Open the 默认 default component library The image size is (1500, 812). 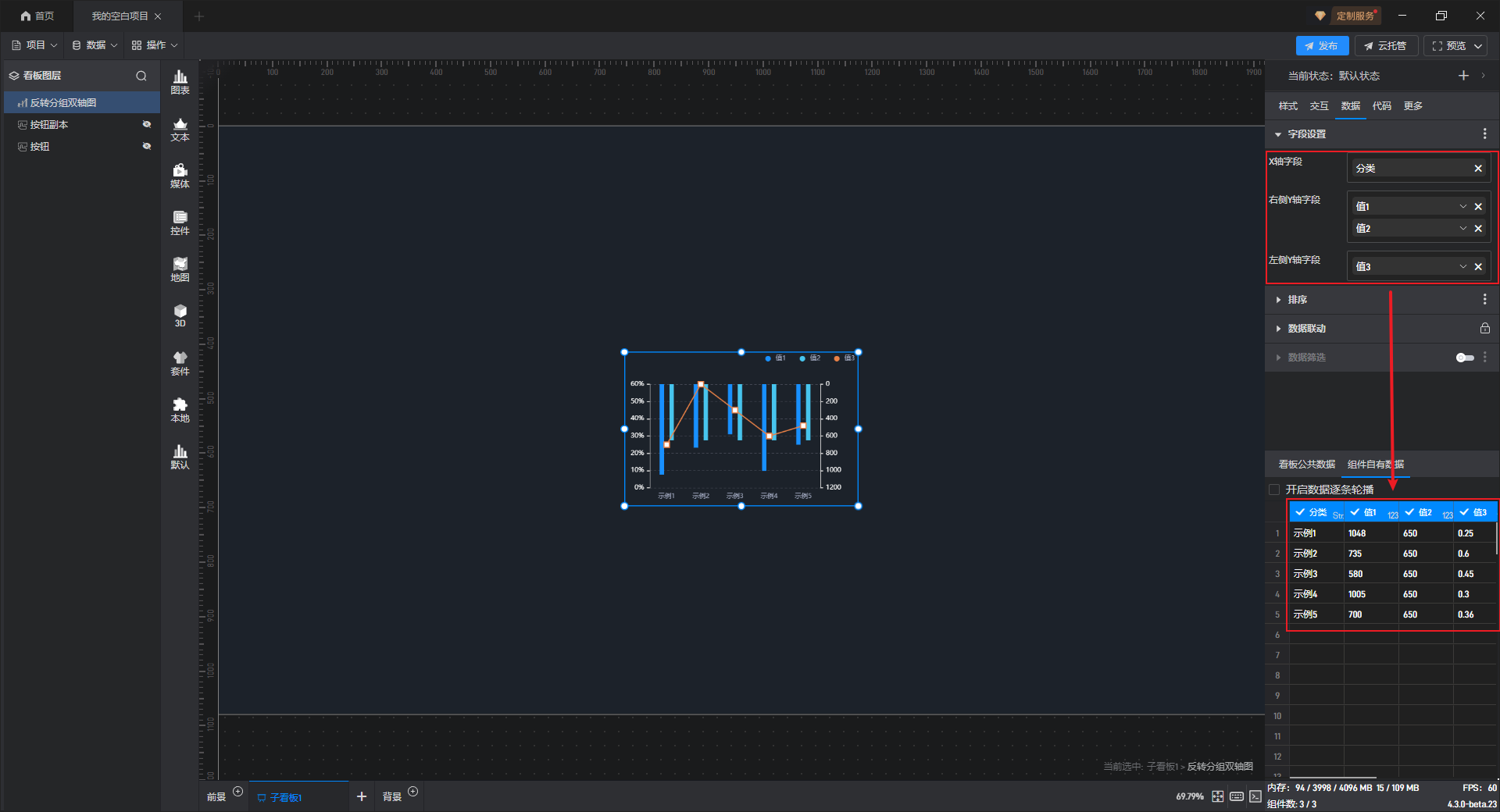(x=180, y=457)
